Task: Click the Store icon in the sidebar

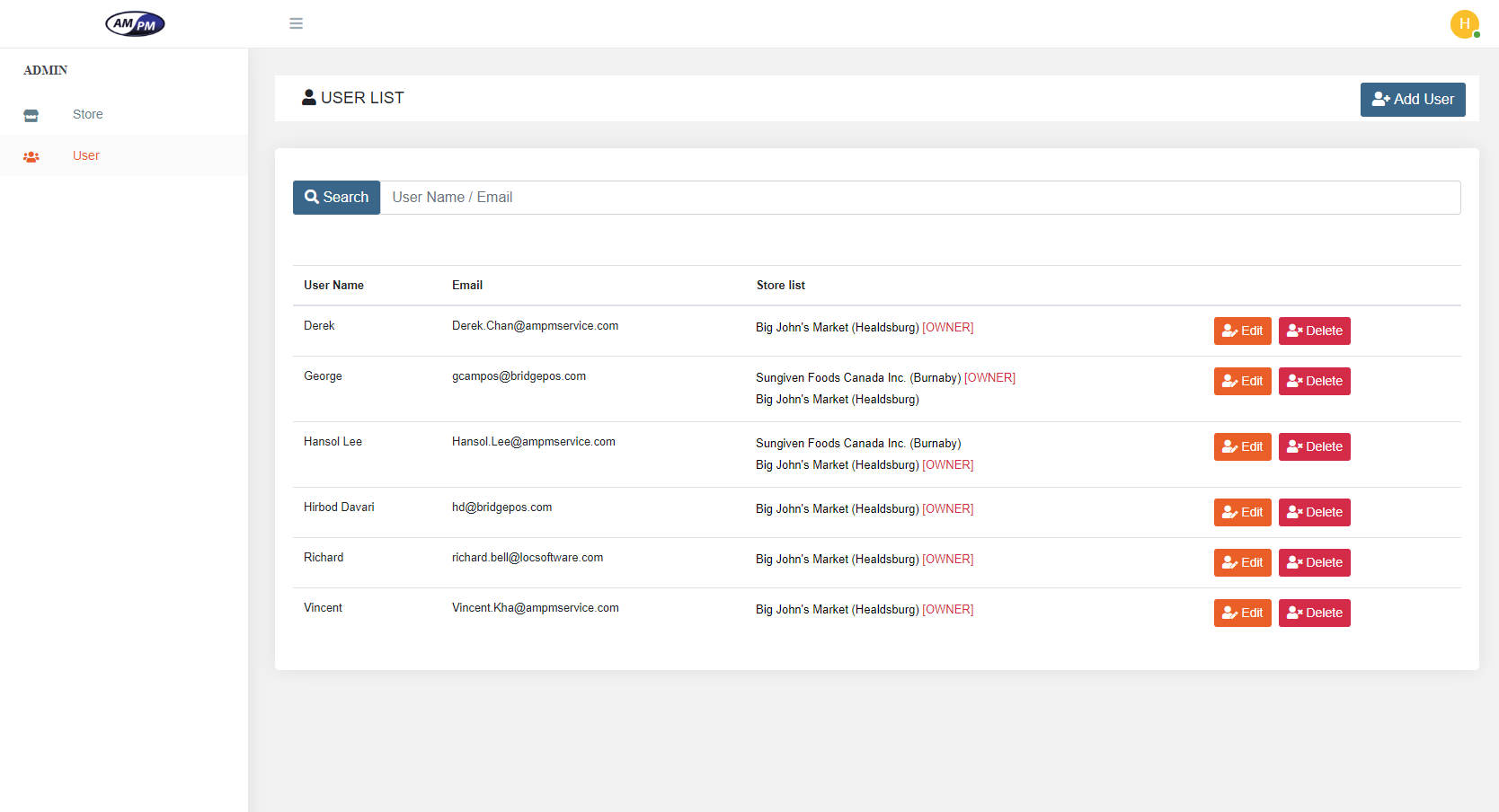Action: 31,115
